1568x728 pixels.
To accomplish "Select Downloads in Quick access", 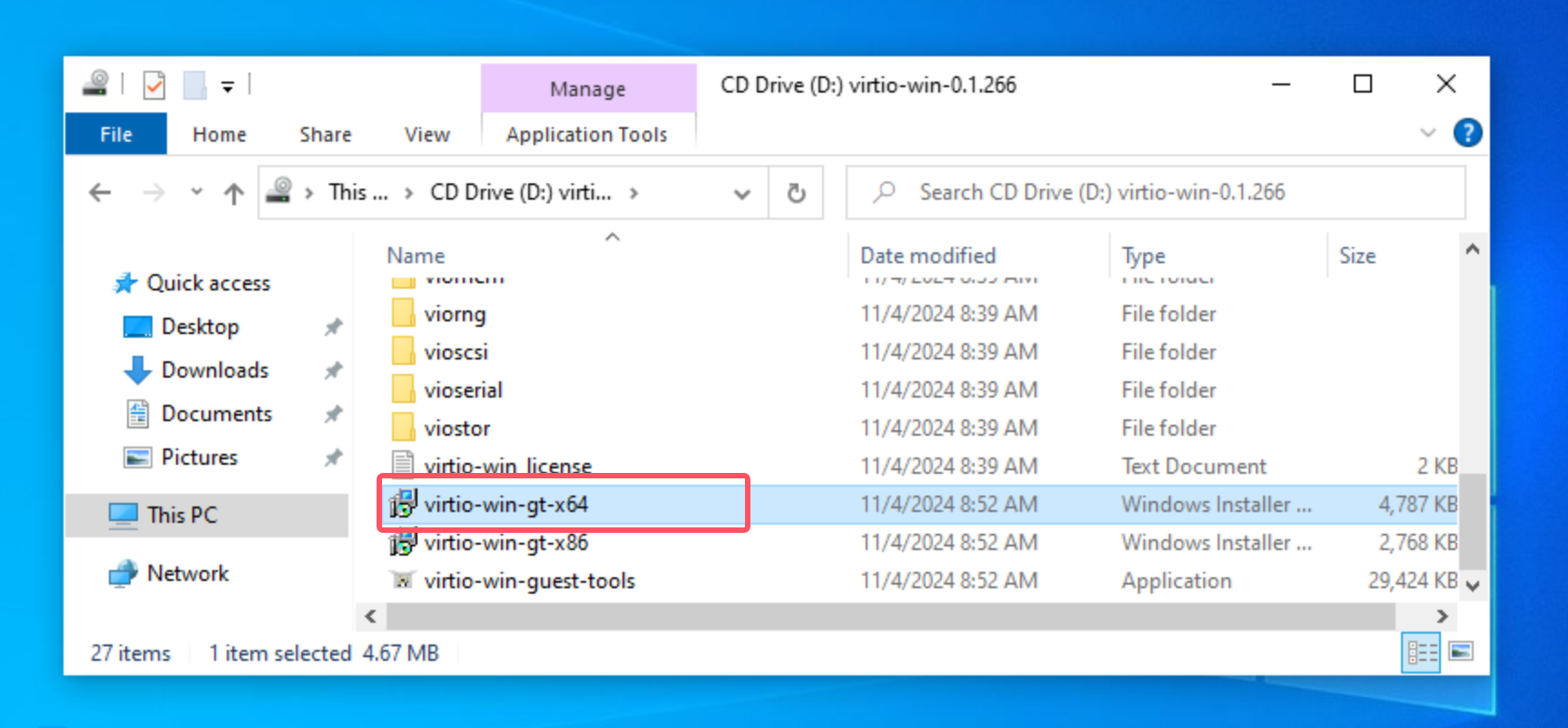I will pos(214,370).
